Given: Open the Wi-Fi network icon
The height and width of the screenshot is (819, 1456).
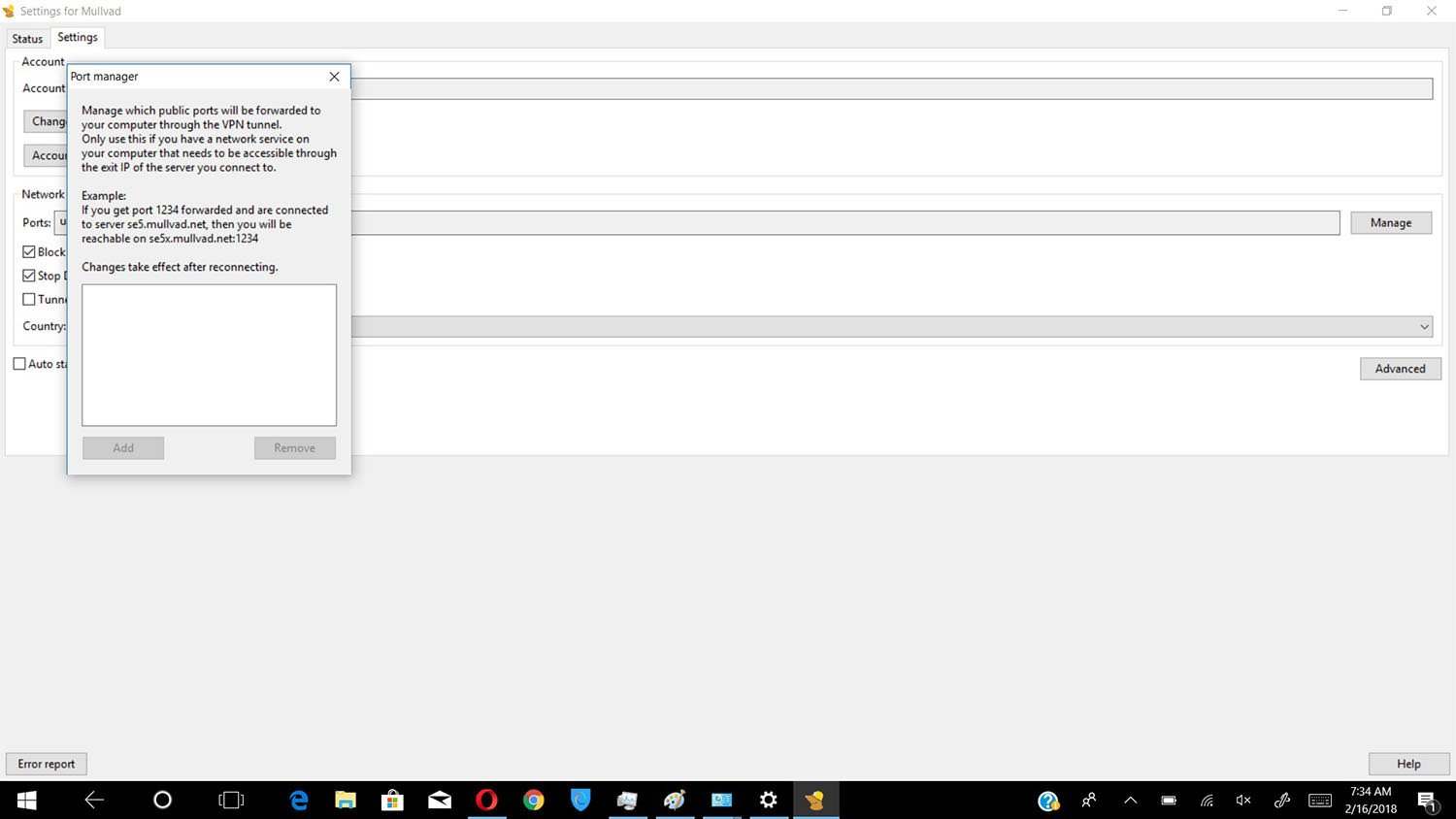Looking at the screenshot, I should [x=1207, y=801].
